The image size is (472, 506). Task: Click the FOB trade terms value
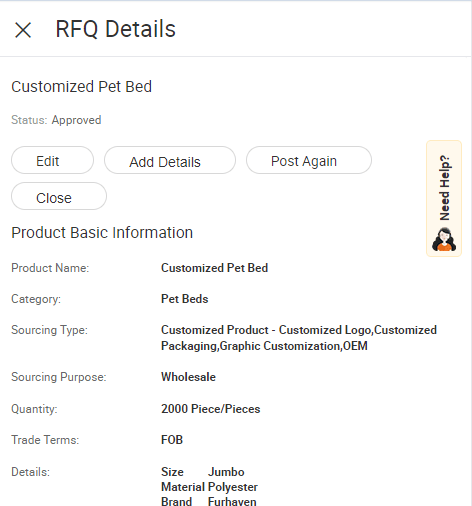point(172,440)
